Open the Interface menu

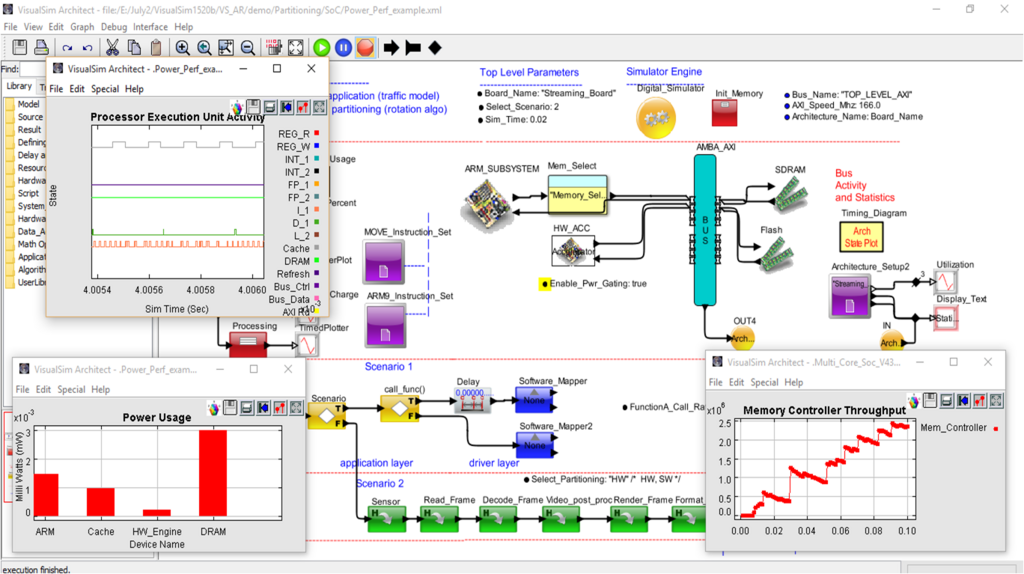pyautogui.click(x=150, y=27)
